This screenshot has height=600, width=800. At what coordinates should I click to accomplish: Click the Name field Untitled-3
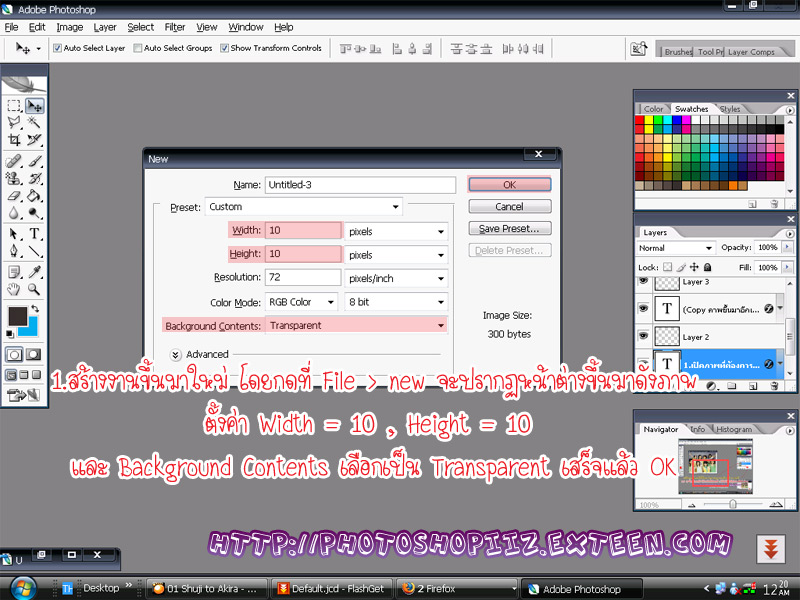pos(360,185)
